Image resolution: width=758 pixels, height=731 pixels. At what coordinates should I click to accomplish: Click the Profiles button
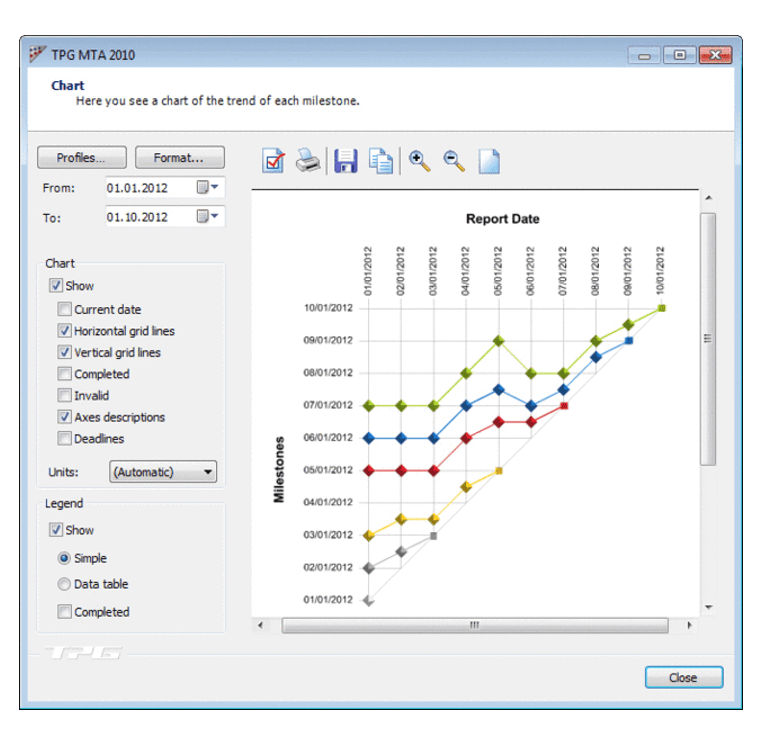click(83, 158)
